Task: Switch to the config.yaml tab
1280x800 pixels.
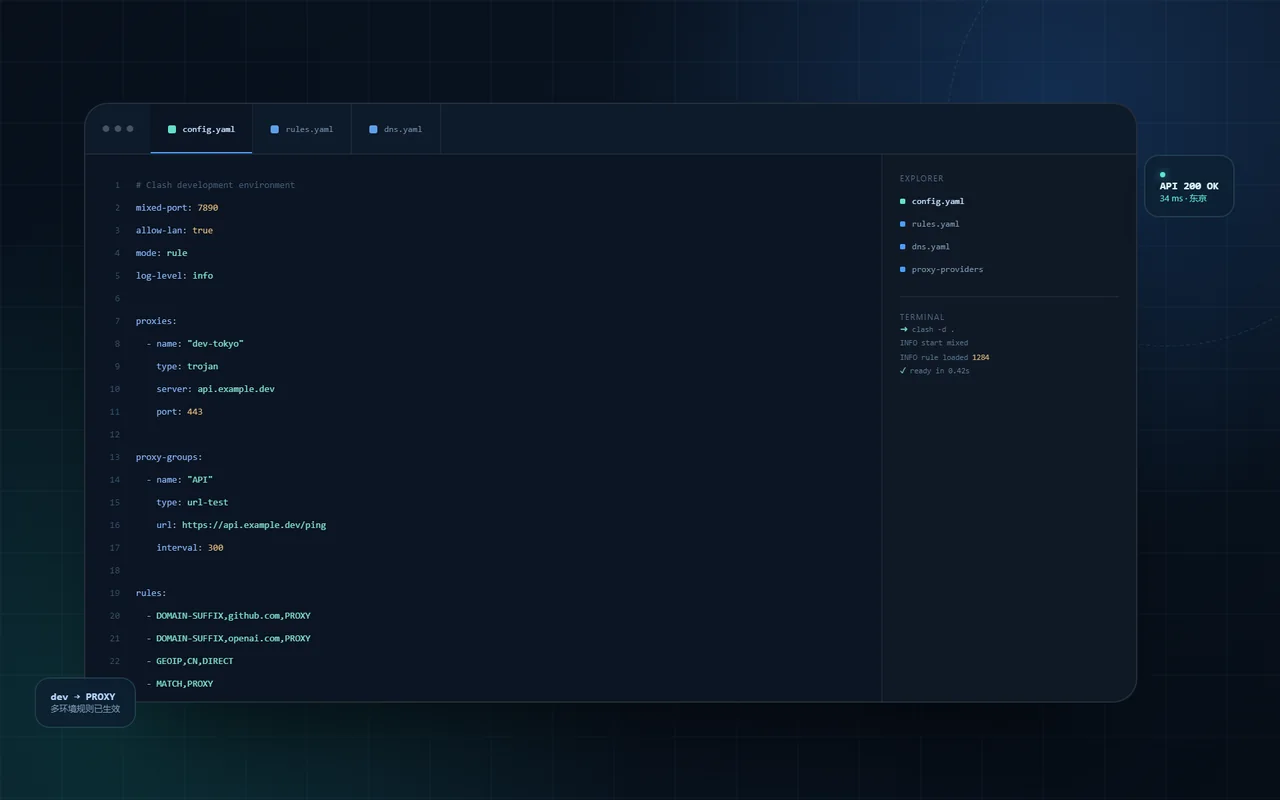Action: pyautogui.click(x=201, y=129)
